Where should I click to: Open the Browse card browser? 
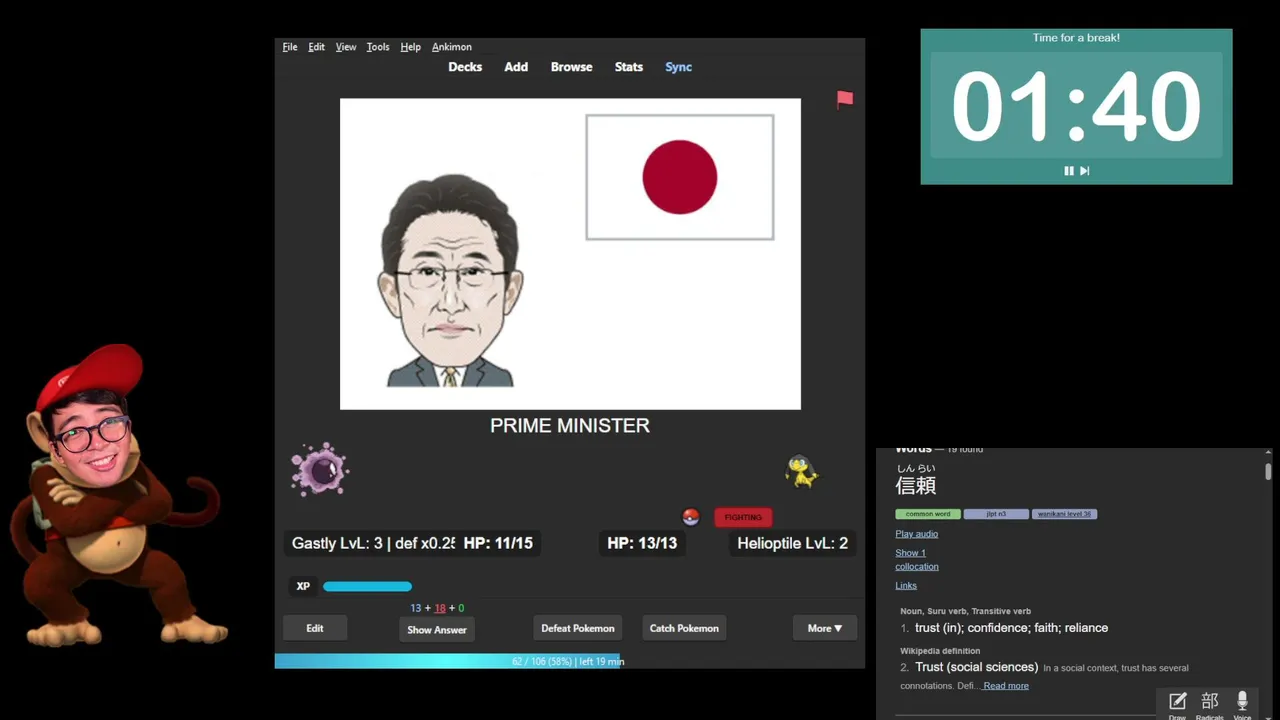[x=571, y=67]
